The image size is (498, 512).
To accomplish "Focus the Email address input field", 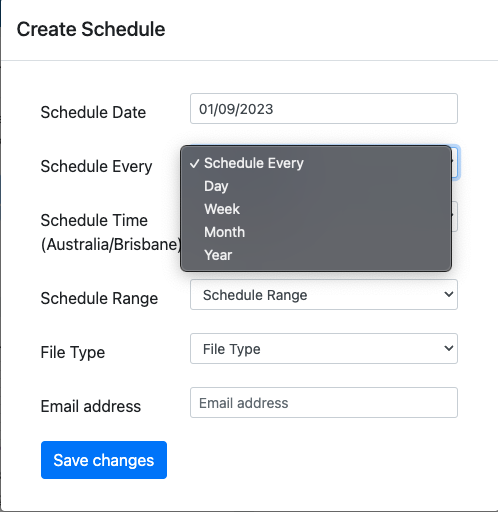I will pos(324,403).
